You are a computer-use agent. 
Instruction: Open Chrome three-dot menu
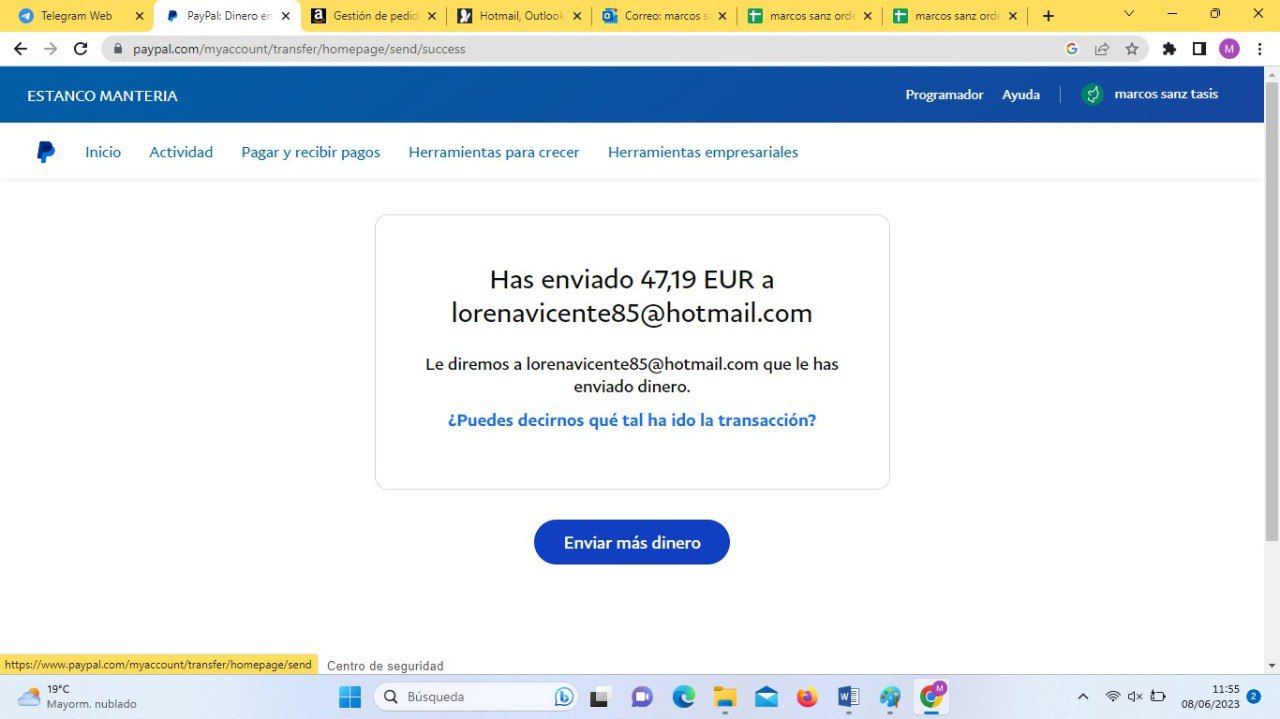(x=1259, y=49)
